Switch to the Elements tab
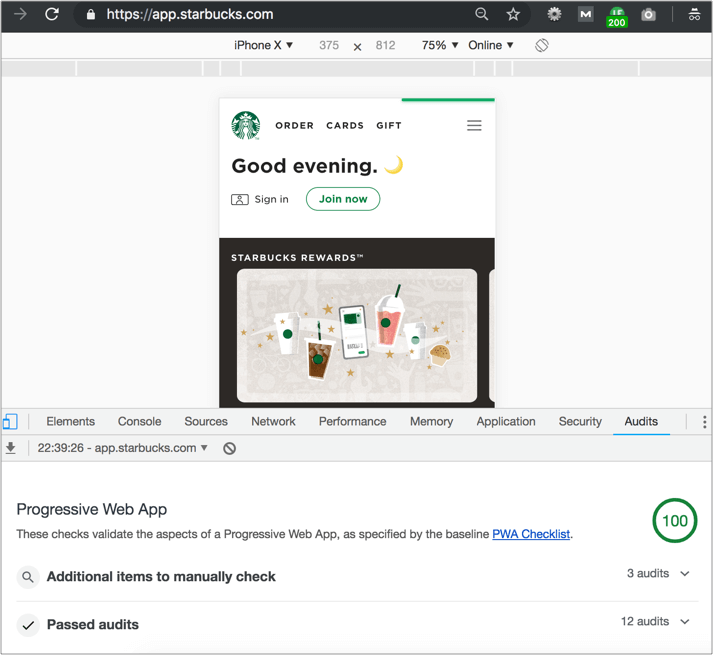The height and width of the screenshot is (655, 713). click(70, 422)
